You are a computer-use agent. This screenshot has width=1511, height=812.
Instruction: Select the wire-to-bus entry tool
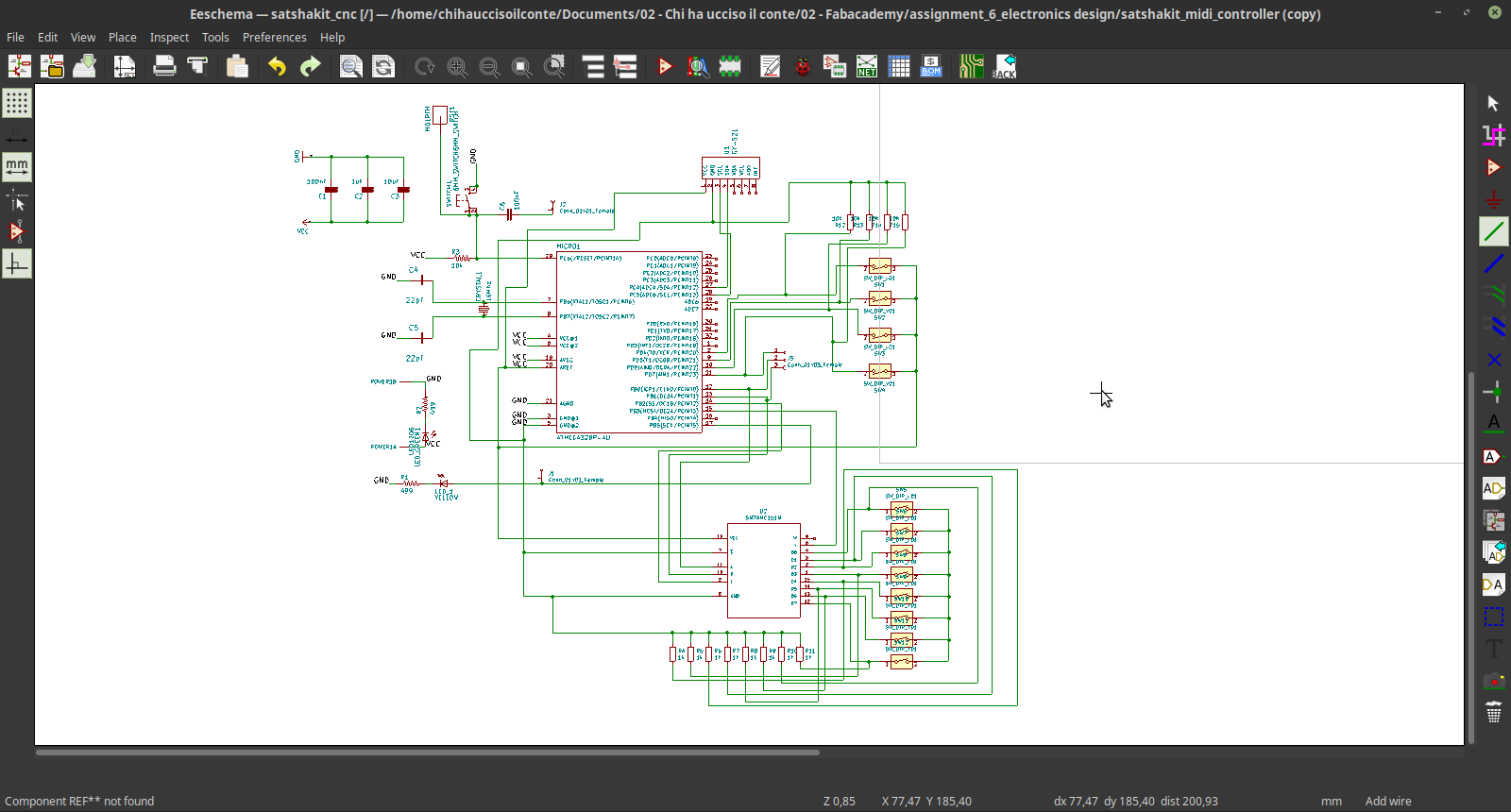pyautogui.click(x=1493, y=296)
